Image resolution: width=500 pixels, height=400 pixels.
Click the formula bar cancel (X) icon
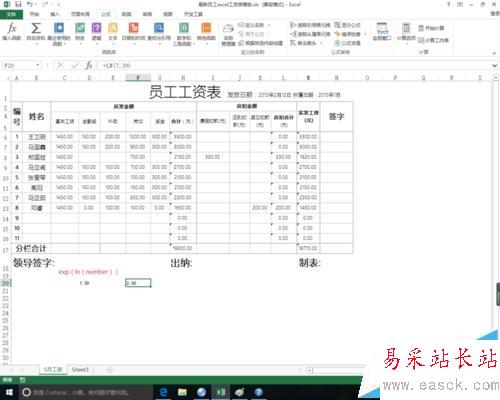coord(60,65)
